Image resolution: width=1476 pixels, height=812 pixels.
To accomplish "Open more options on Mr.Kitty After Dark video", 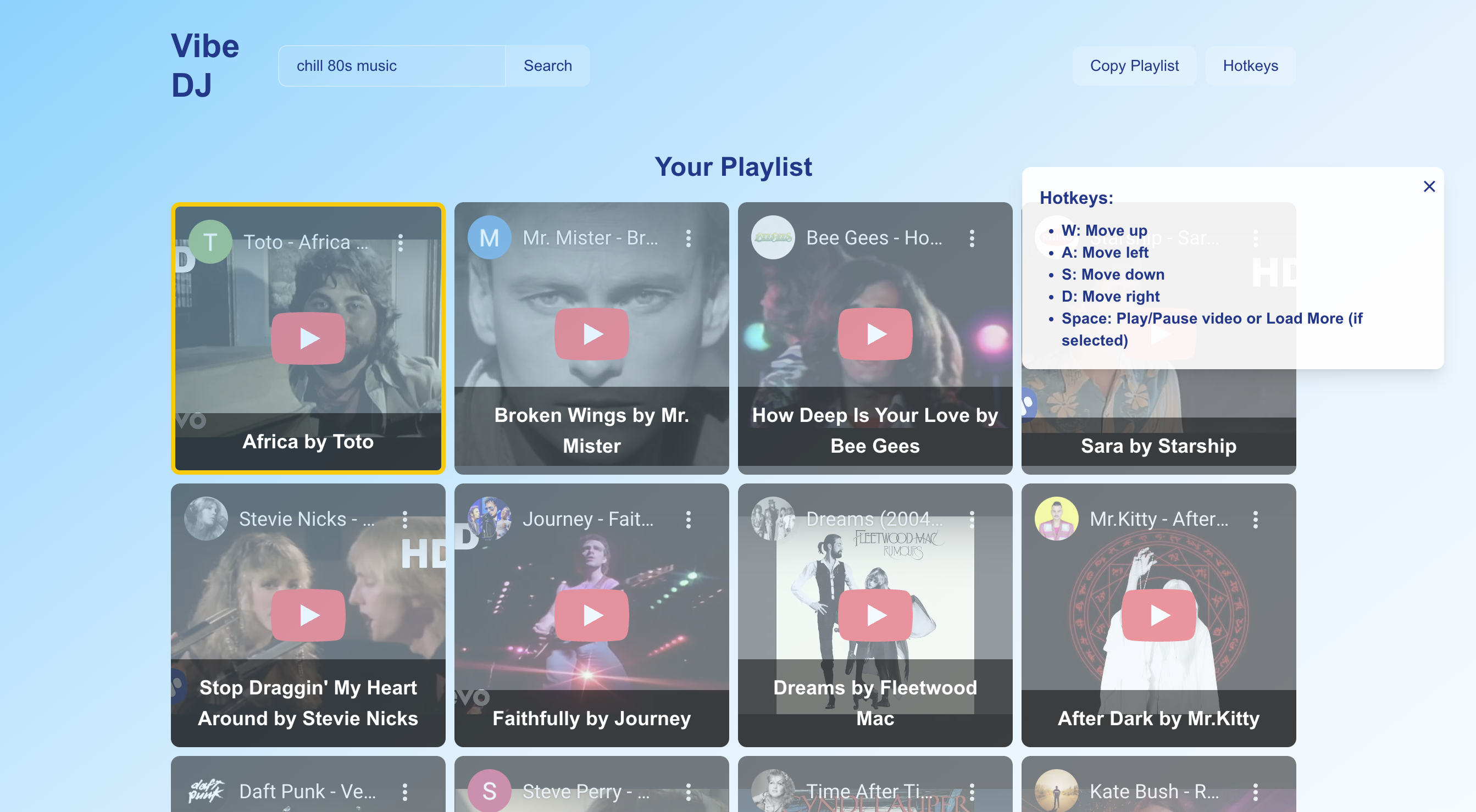I will (x=1255, y=519).
